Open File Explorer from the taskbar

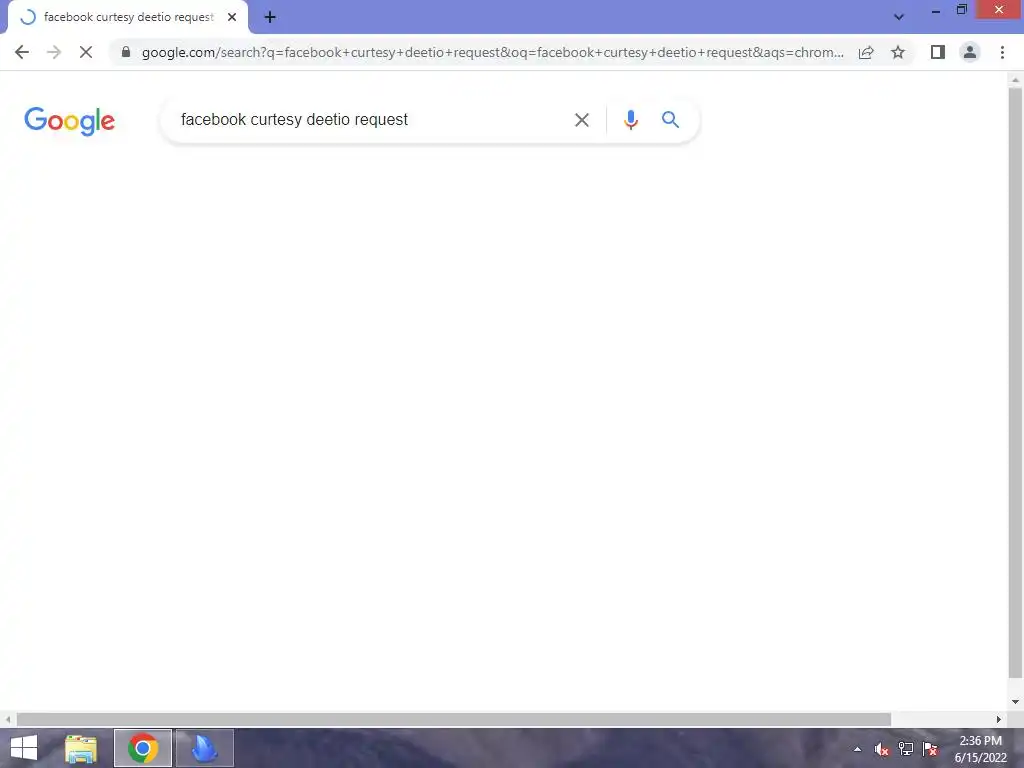[81, 748]
